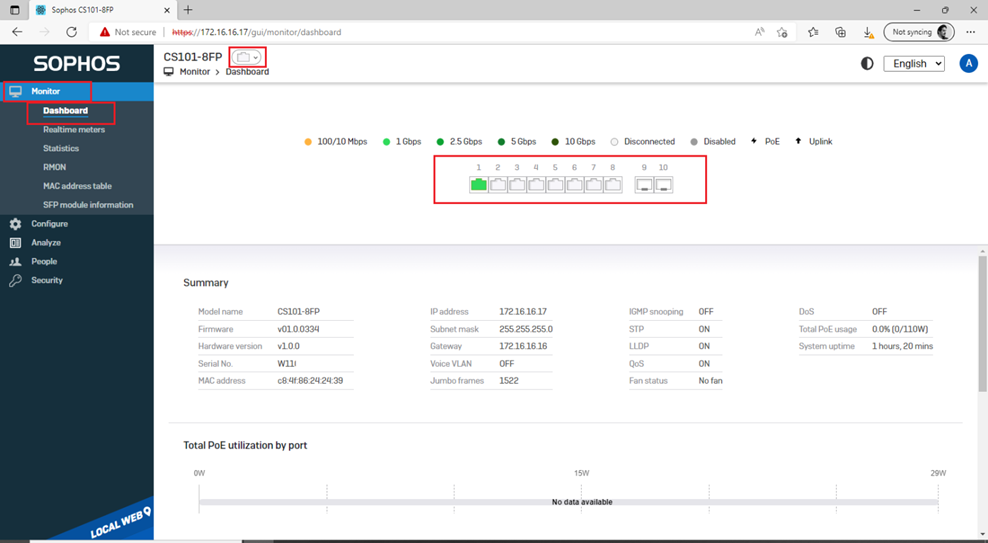Click the browser downloads icon
This screenshot has width=988, height=543.
point(868,32)
